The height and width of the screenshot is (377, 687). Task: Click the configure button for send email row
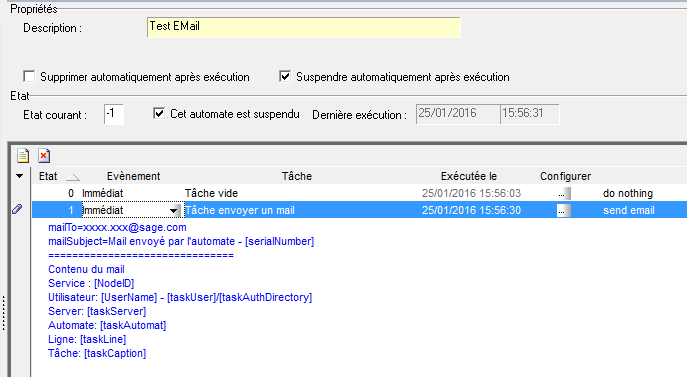pos(563,210)
